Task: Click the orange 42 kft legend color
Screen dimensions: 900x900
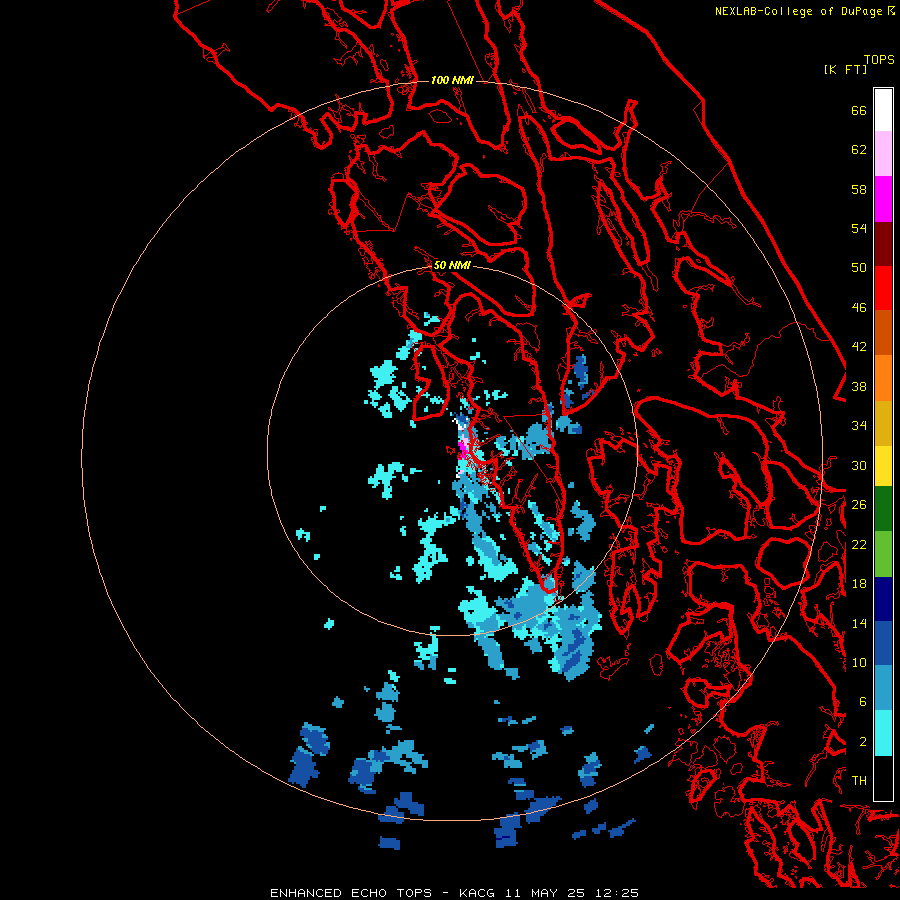Action: pos(883,377)
